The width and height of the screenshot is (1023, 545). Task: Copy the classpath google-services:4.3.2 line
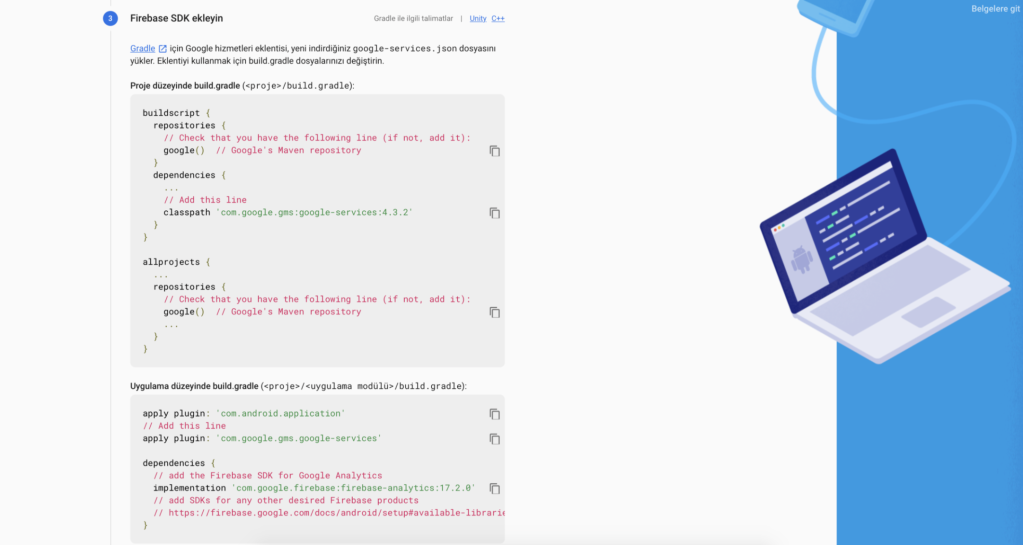(495, 213)
